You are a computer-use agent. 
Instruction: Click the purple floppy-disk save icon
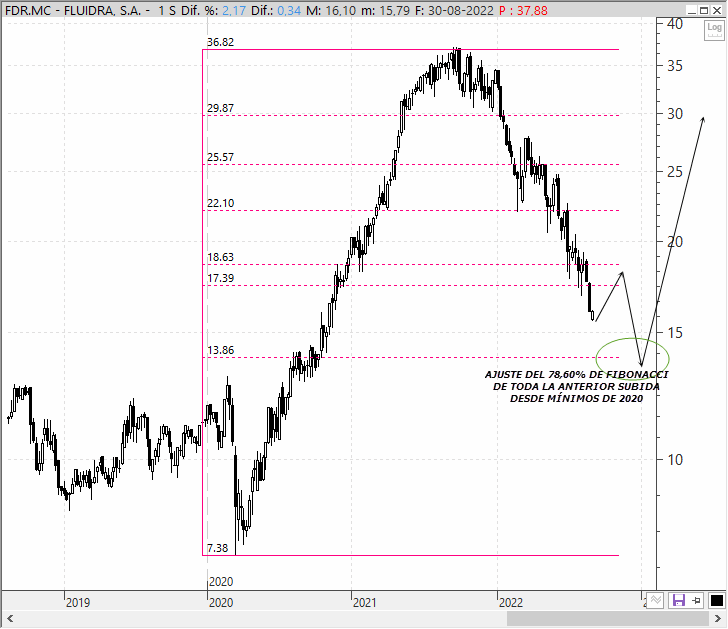[x=679, y=601]
